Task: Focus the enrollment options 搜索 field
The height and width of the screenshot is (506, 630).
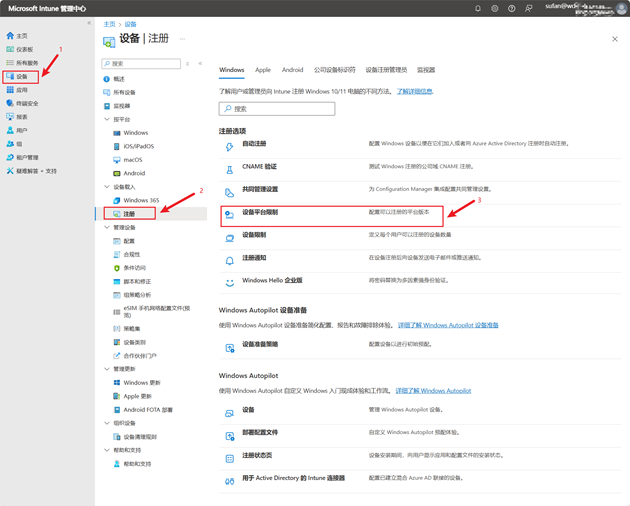Action: coord(277,109)
